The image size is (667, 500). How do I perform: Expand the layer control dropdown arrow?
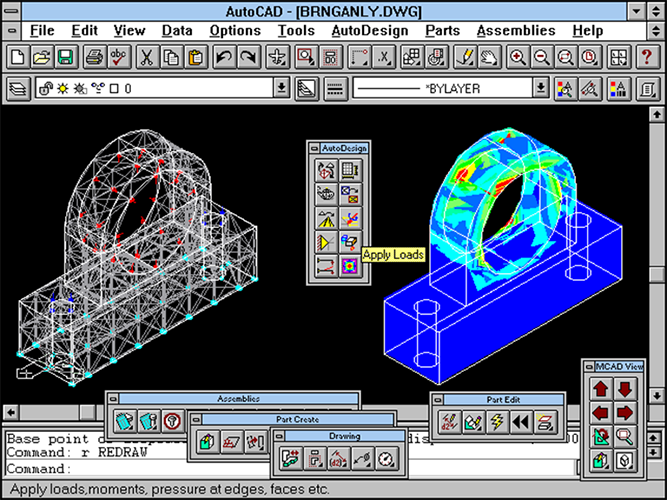pos(281,88)
